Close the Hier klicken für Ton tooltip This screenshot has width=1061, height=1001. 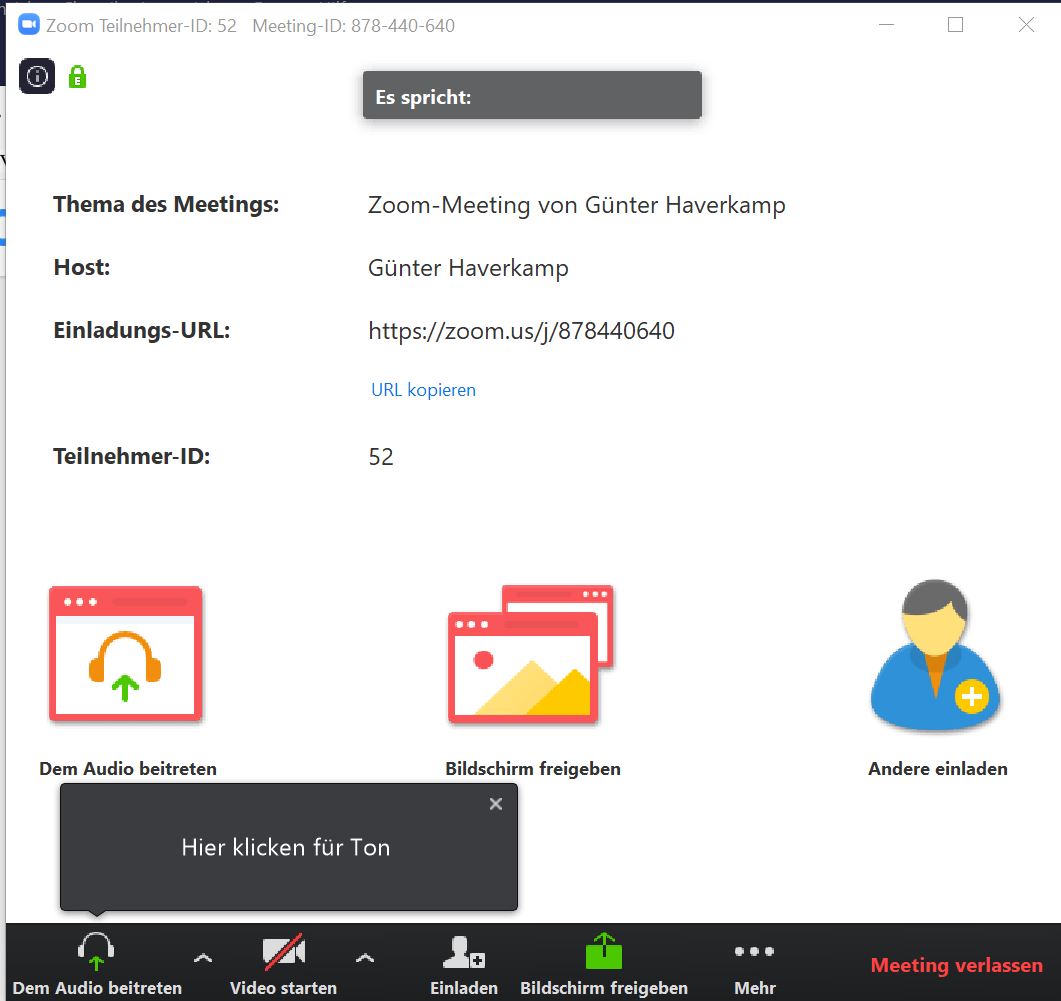(496, 803)
